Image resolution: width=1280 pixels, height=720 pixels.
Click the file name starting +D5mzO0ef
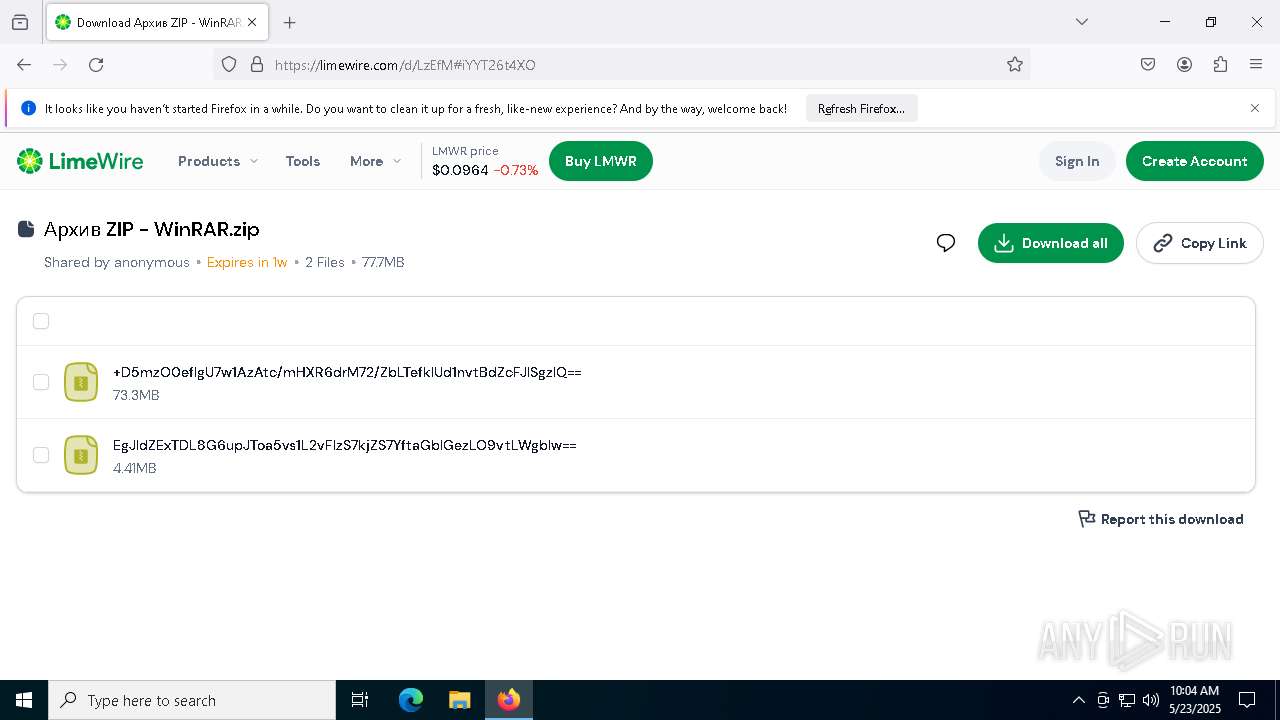pyautogui.click(x=347, y=372)
